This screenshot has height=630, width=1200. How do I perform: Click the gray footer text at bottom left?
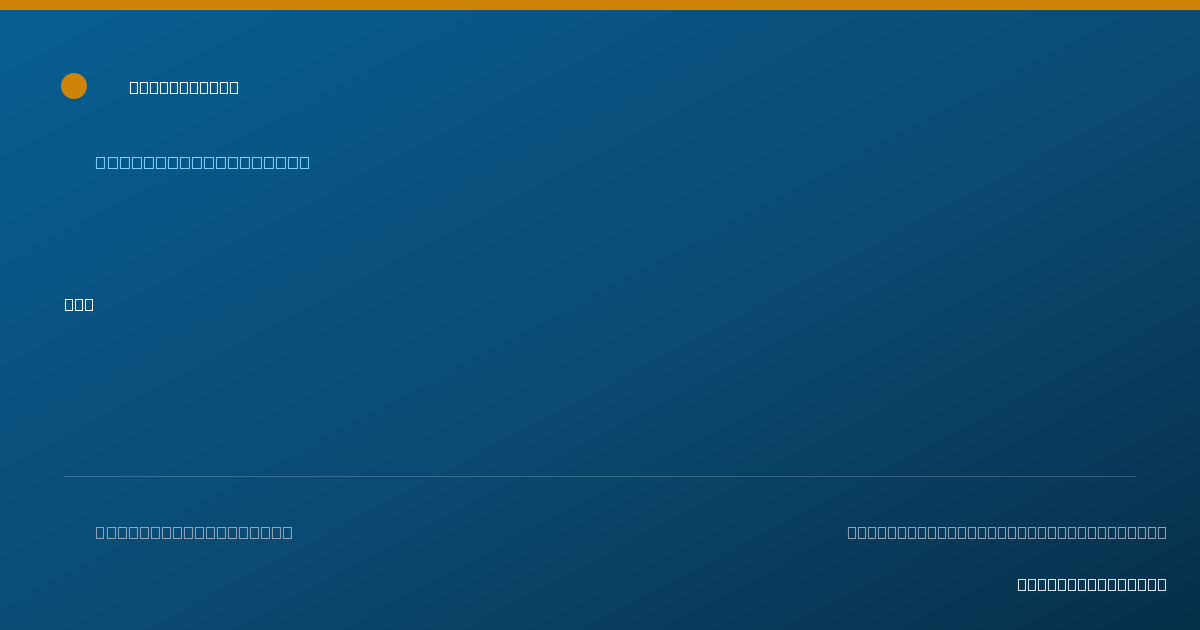tap(194, 532)
